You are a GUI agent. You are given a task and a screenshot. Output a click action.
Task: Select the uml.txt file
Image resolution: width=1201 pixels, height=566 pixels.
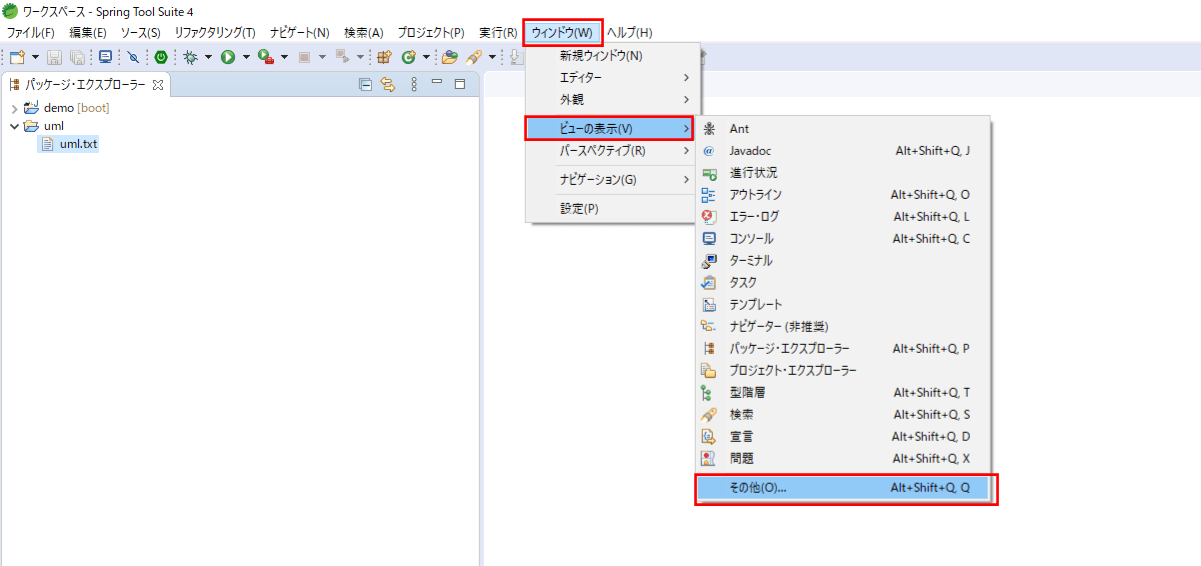pyautogui.click(x=78, y=144)
